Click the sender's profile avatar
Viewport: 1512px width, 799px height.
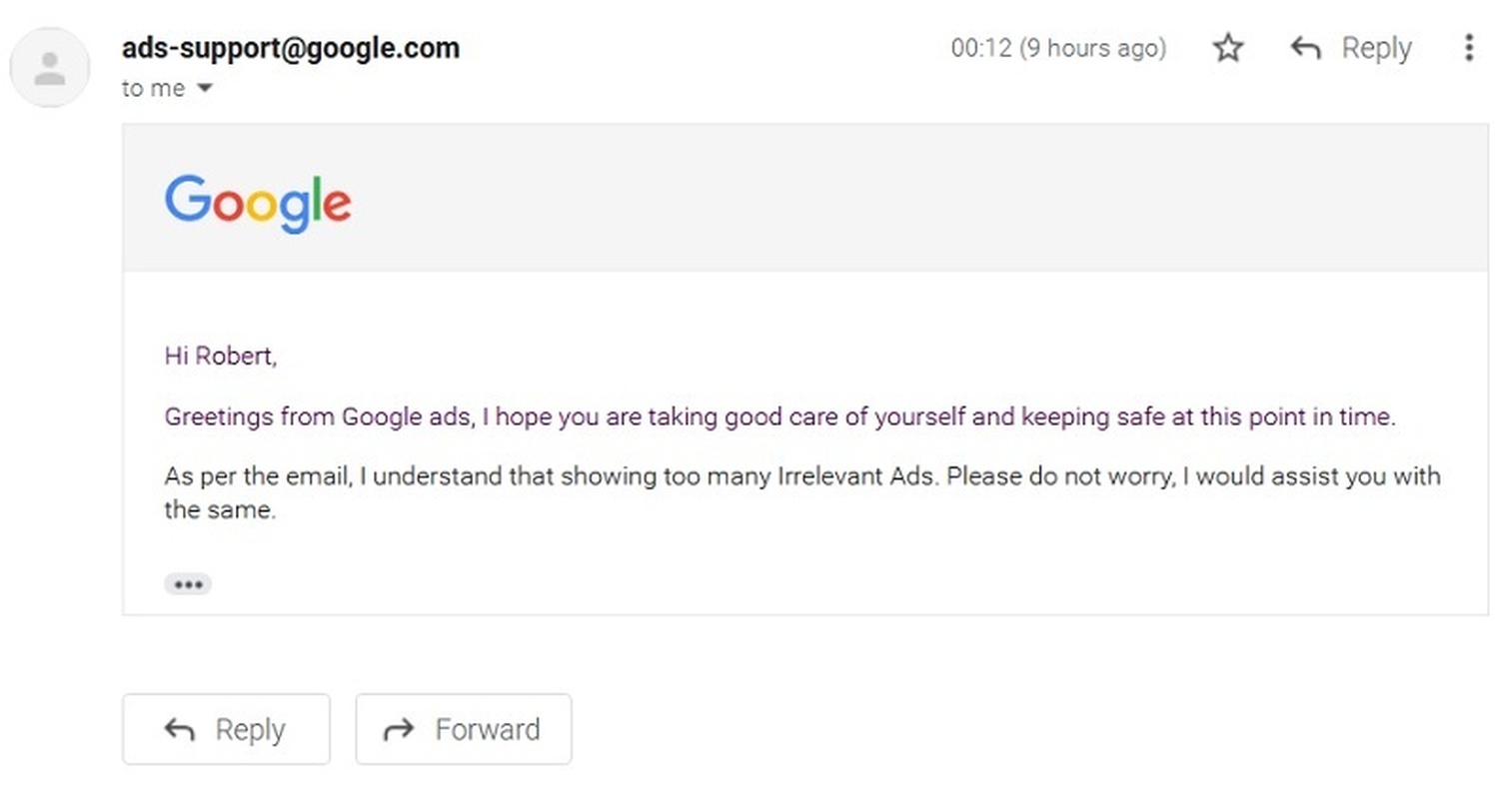click(x=50, y=68)
